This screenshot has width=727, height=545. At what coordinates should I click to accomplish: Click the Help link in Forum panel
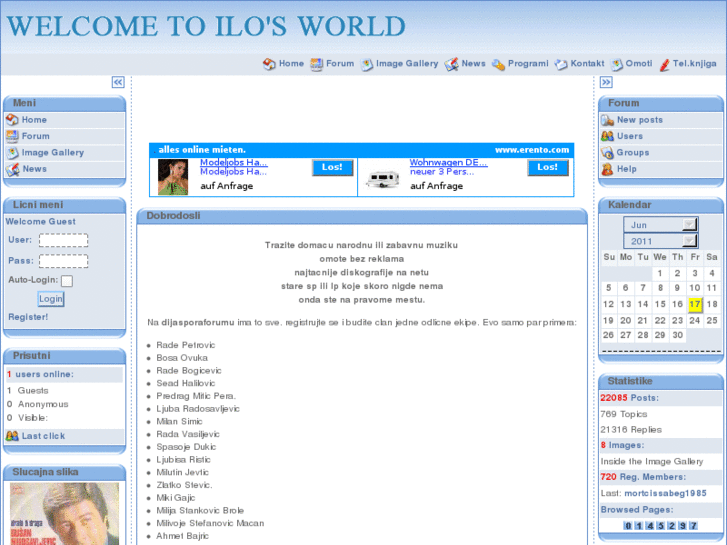626,169
